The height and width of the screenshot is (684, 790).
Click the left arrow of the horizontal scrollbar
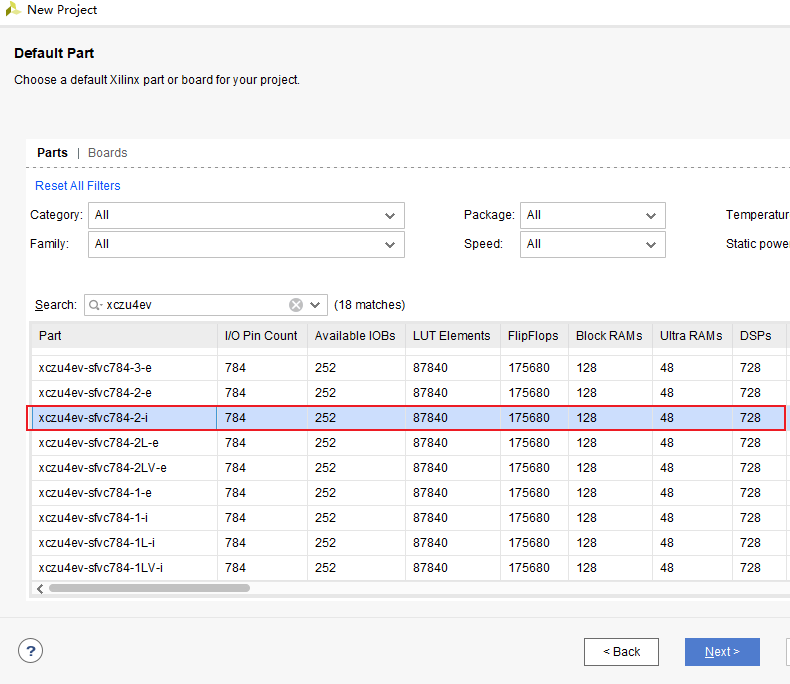coord(40,588)
